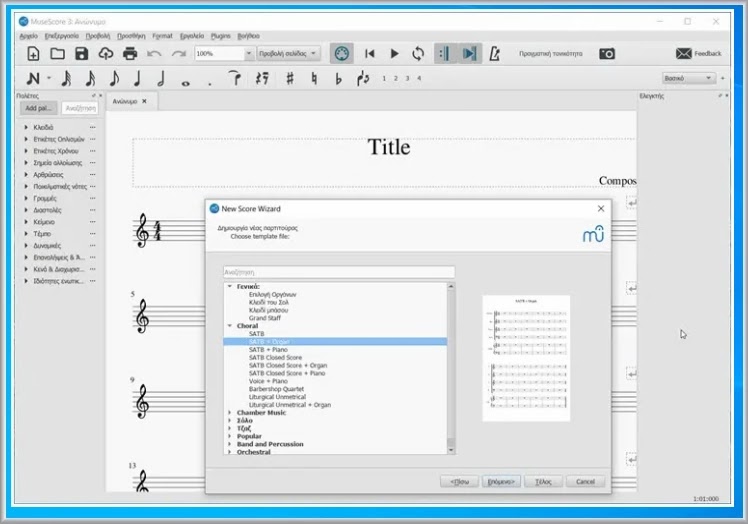Open note input mode dropdown arrow

tap(49, 78)
